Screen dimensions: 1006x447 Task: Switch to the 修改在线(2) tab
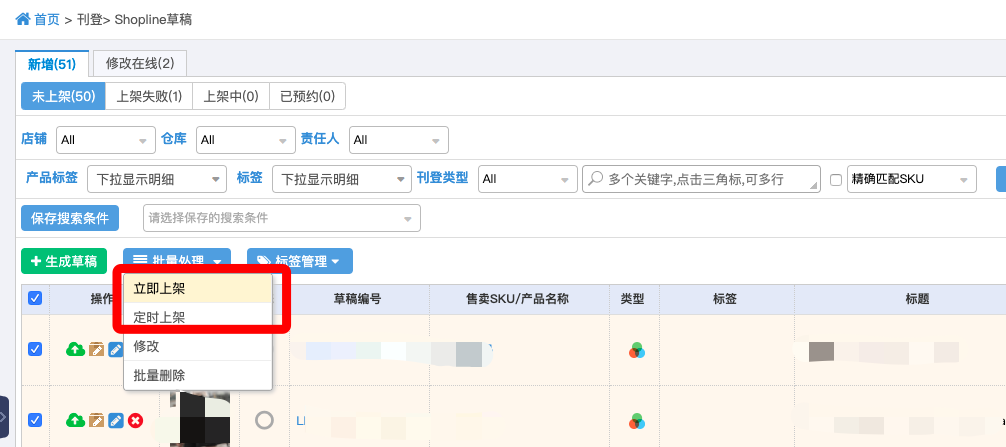click(140, 63)
